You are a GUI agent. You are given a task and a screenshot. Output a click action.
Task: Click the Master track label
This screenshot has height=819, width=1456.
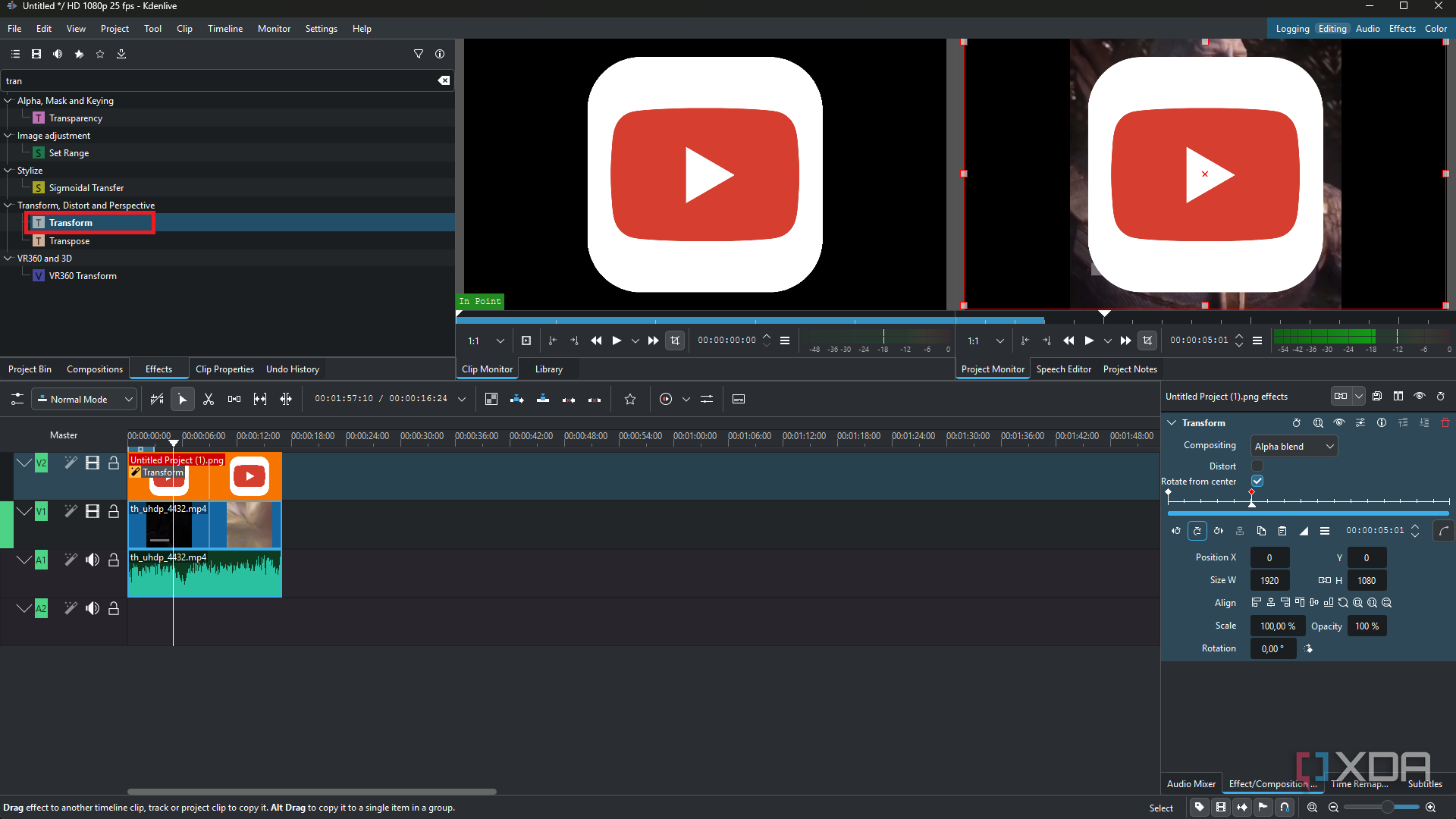click(64, 435)
